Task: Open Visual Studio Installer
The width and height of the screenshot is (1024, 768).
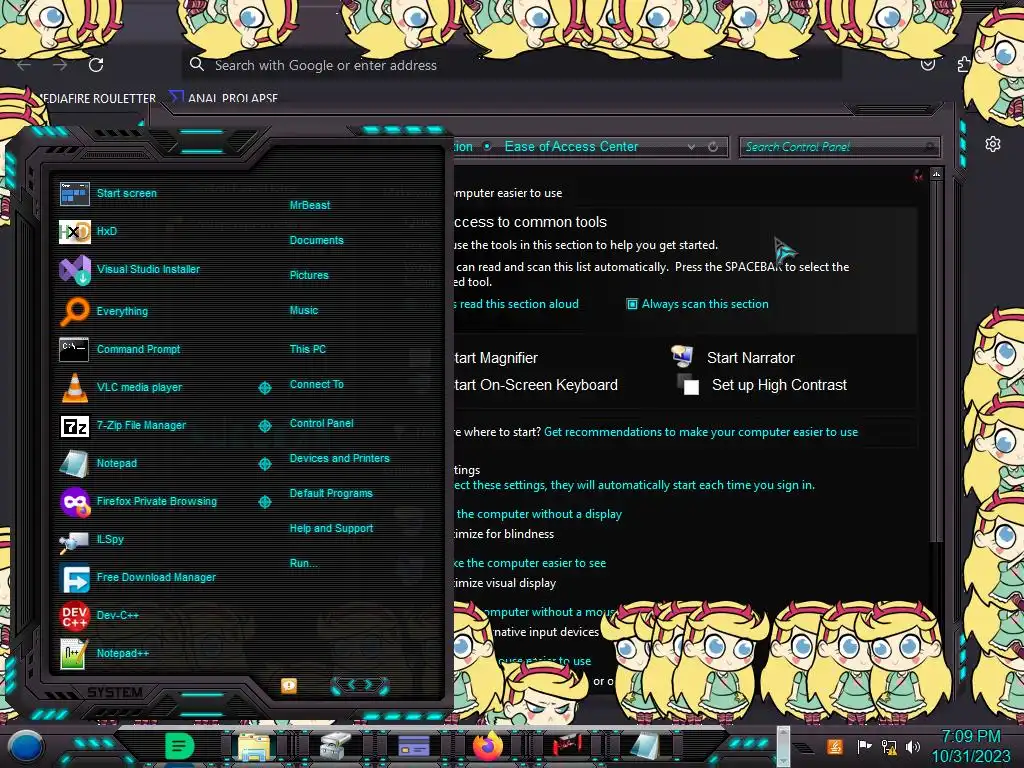Action: pos(129,269)
